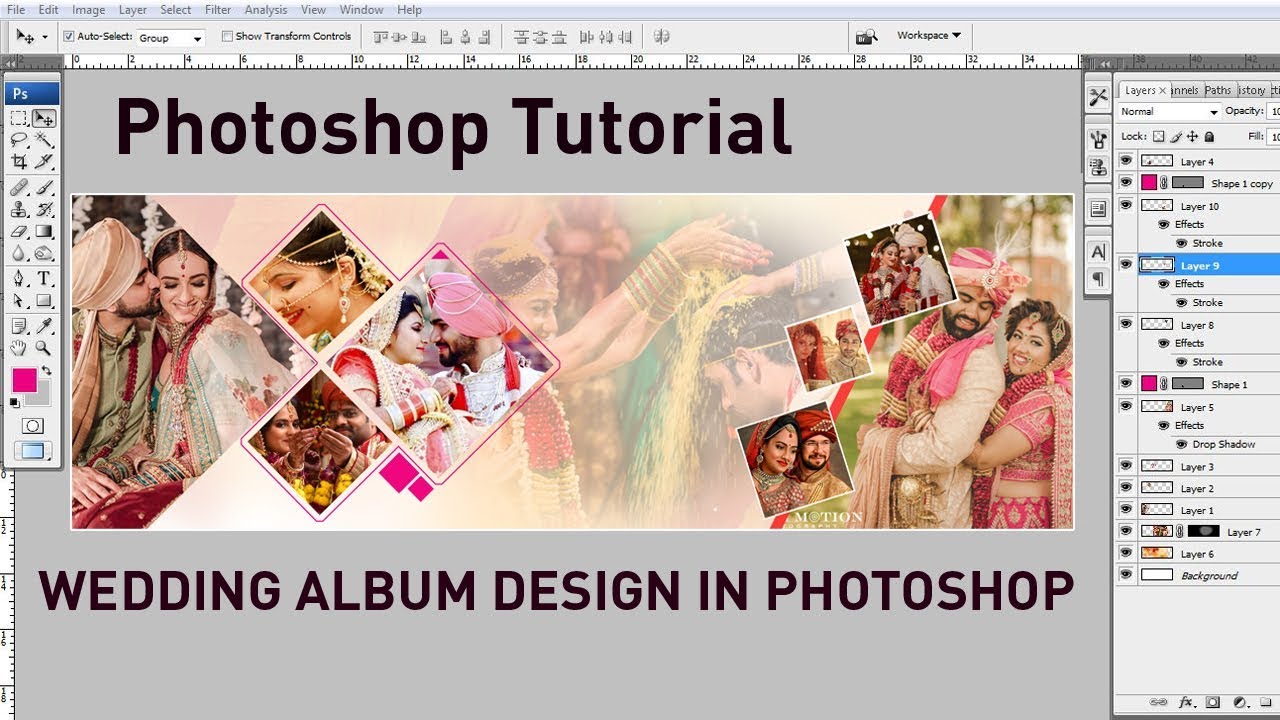Select the Path Selection tool
The height and width of the screenshot is (720, 1280).
point(19,300)
